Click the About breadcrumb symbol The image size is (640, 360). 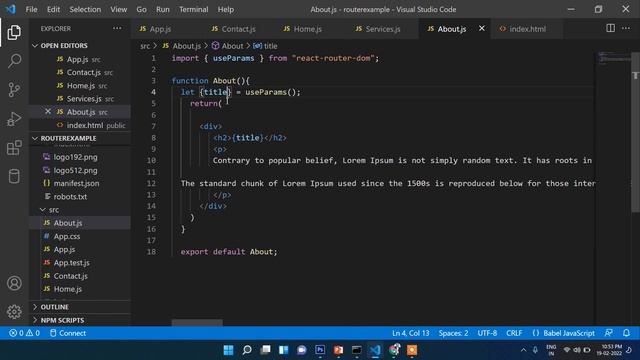pyautogui.click(x=227, y=46)
